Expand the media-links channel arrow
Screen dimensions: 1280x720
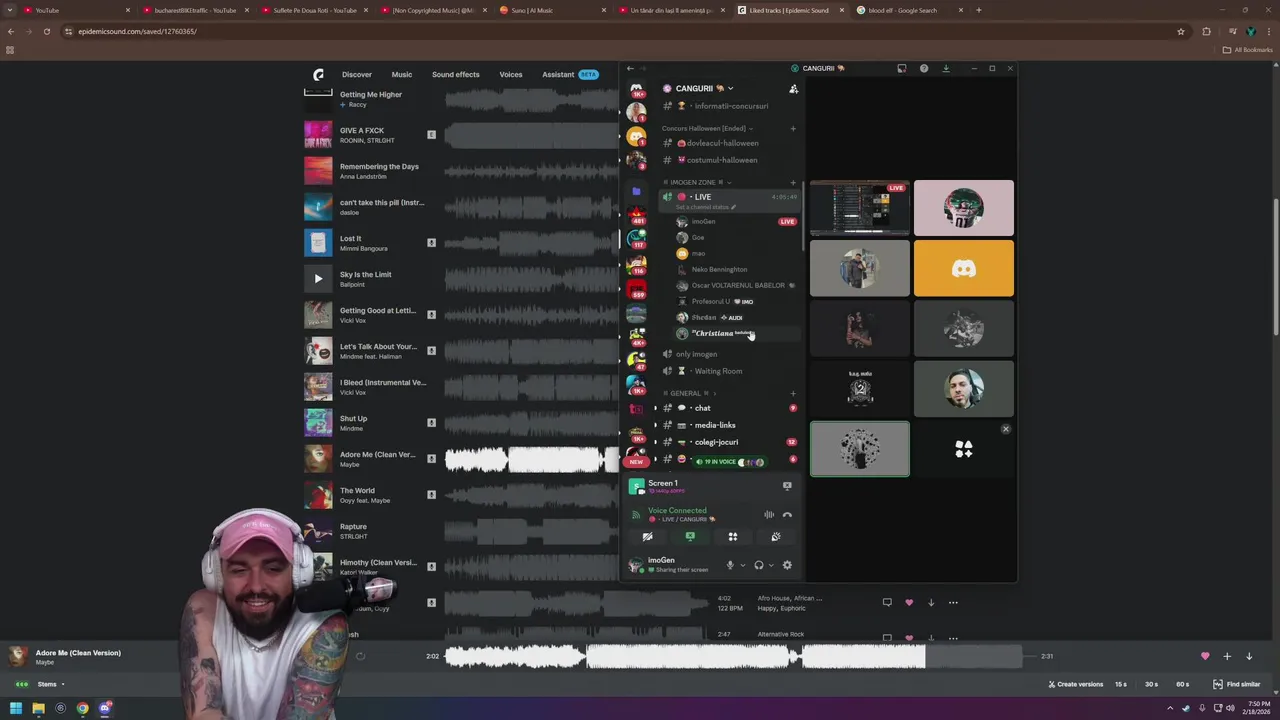click(x=655, y=425)
